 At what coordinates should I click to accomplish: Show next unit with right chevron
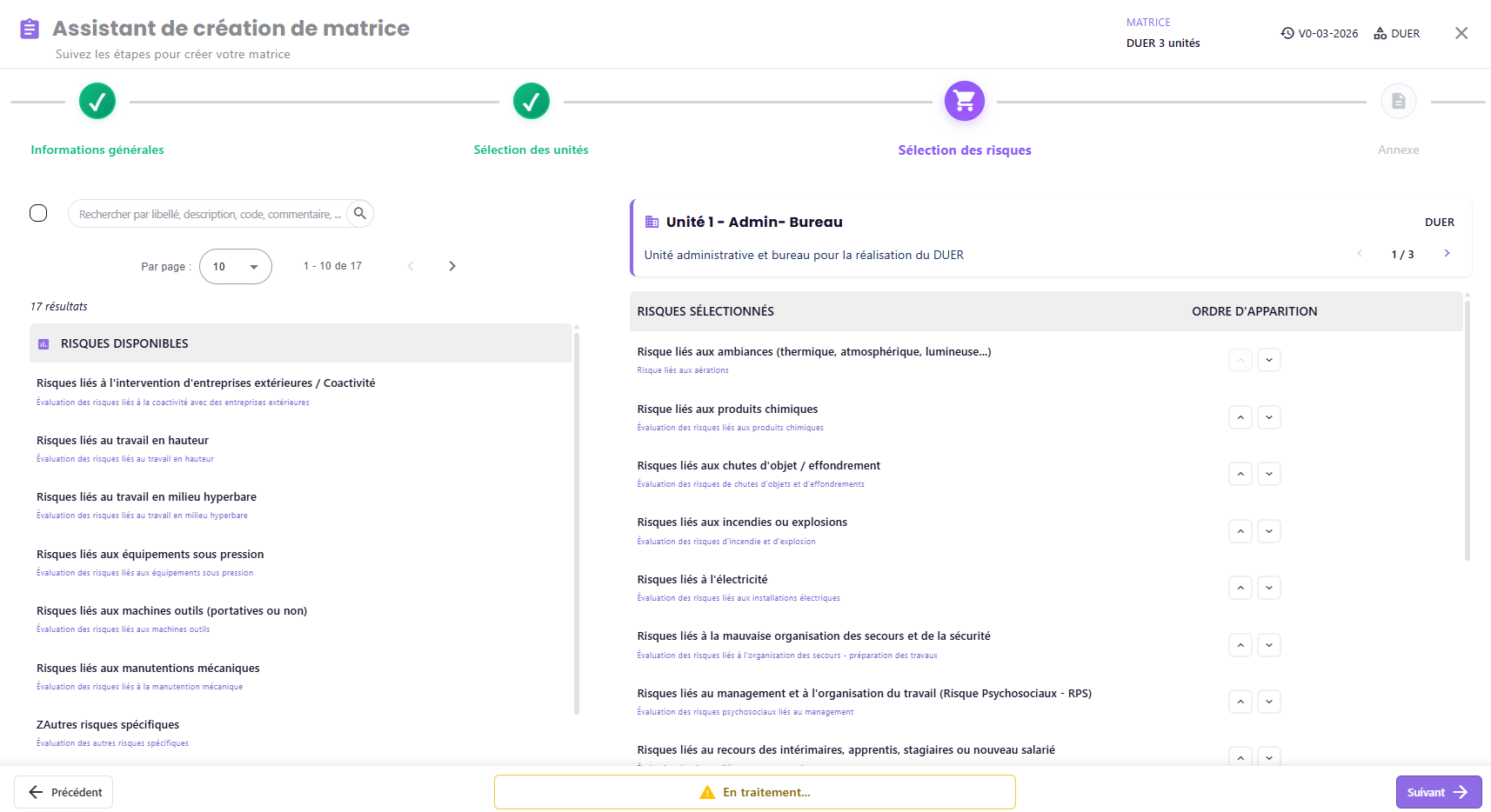[1448, 254]
